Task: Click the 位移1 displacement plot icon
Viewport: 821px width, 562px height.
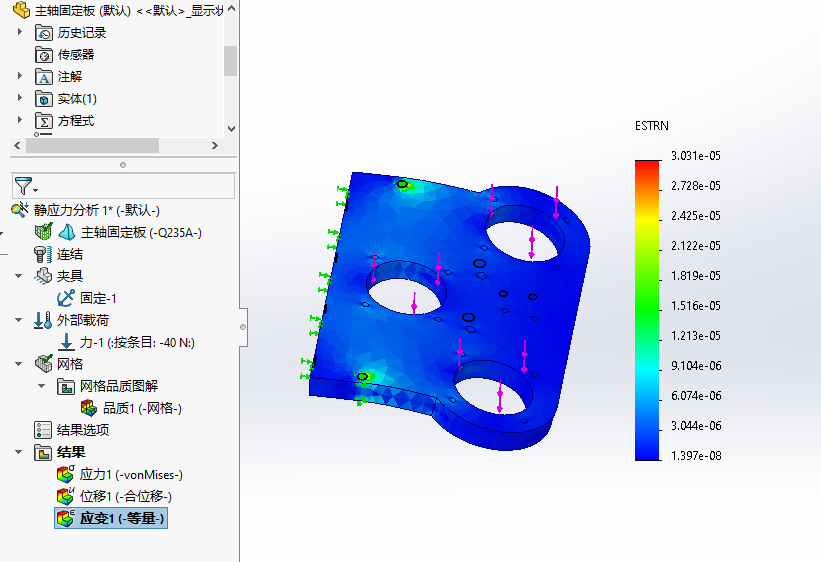Action: click(x=65, y=496)
